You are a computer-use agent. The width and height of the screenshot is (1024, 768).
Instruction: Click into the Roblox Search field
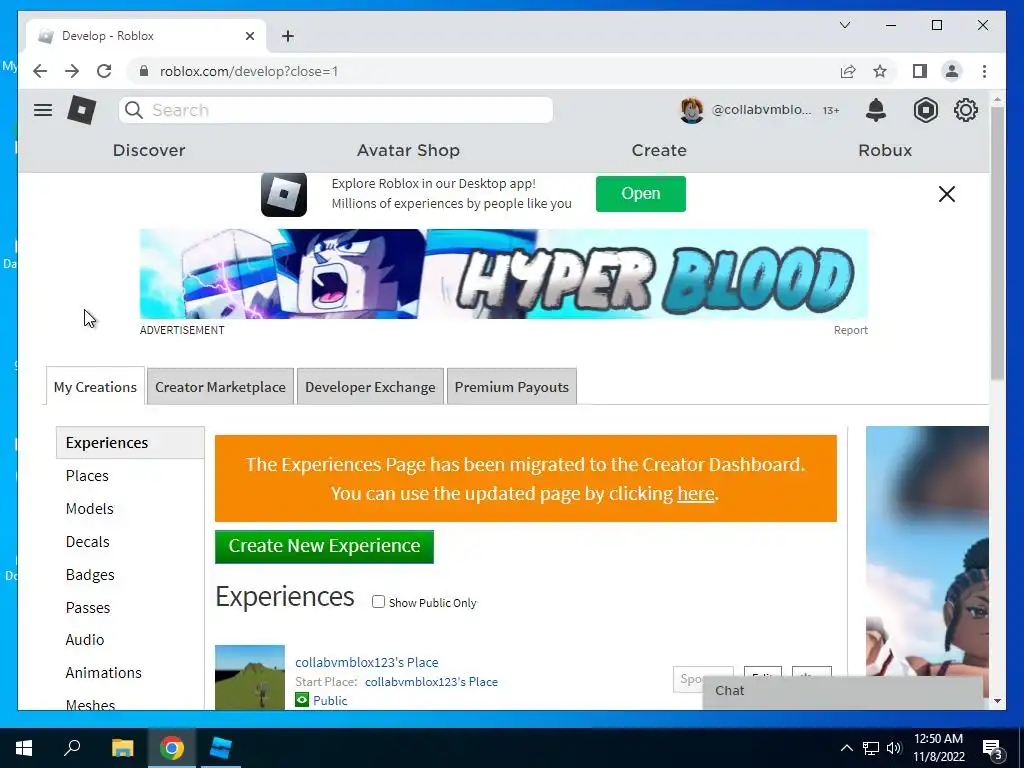(336, 110)
